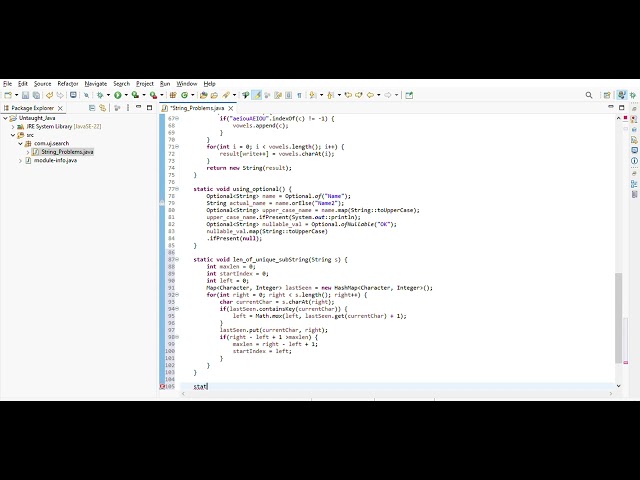Screen dimensions: 640x480
Task: Click the Back navigation arrow
Action: pyautogui.click(x=370, y=95)
